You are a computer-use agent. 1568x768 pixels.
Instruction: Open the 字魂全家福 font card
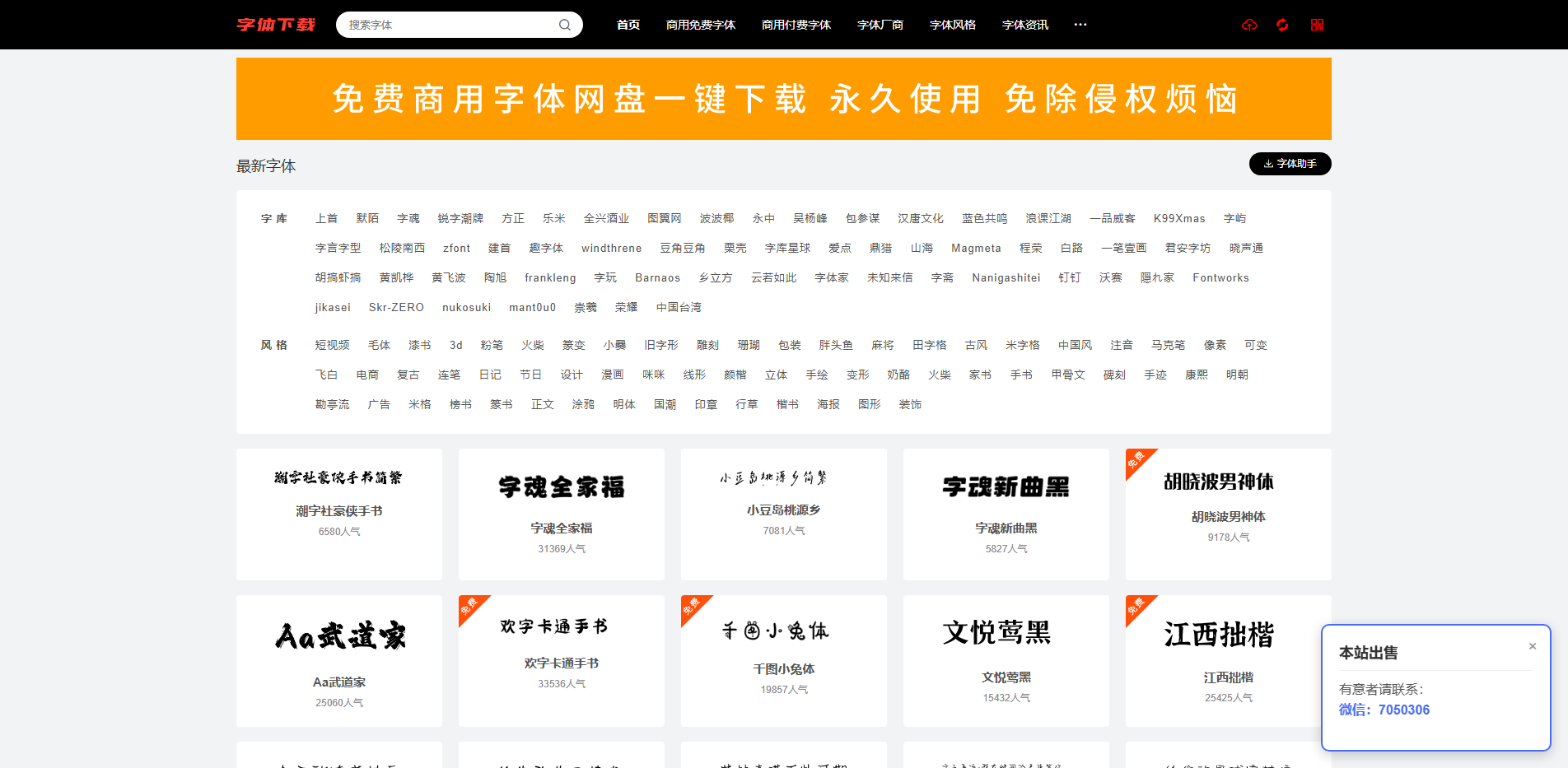(561, 514)
